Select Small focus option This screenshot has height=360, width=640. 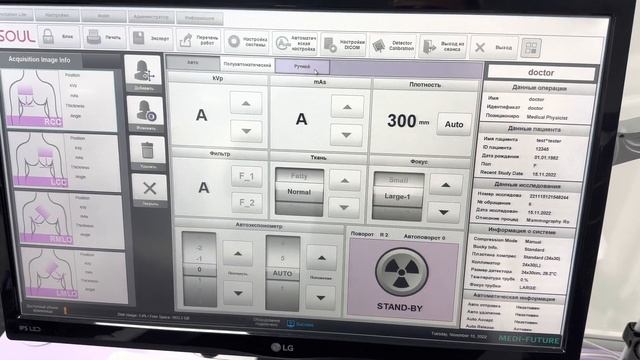pos(398,180)
